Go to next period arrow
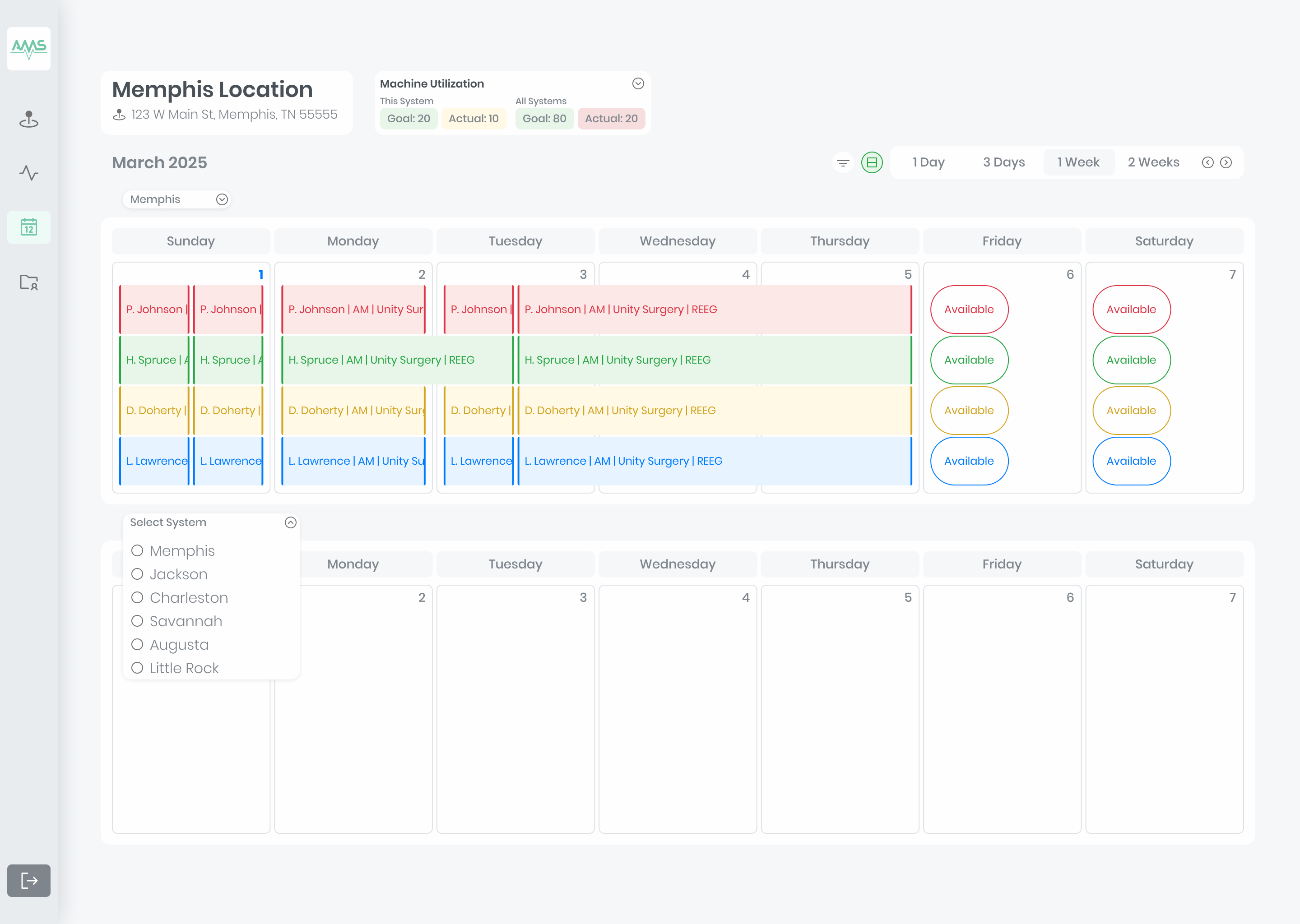 (x=1226, y=163)
